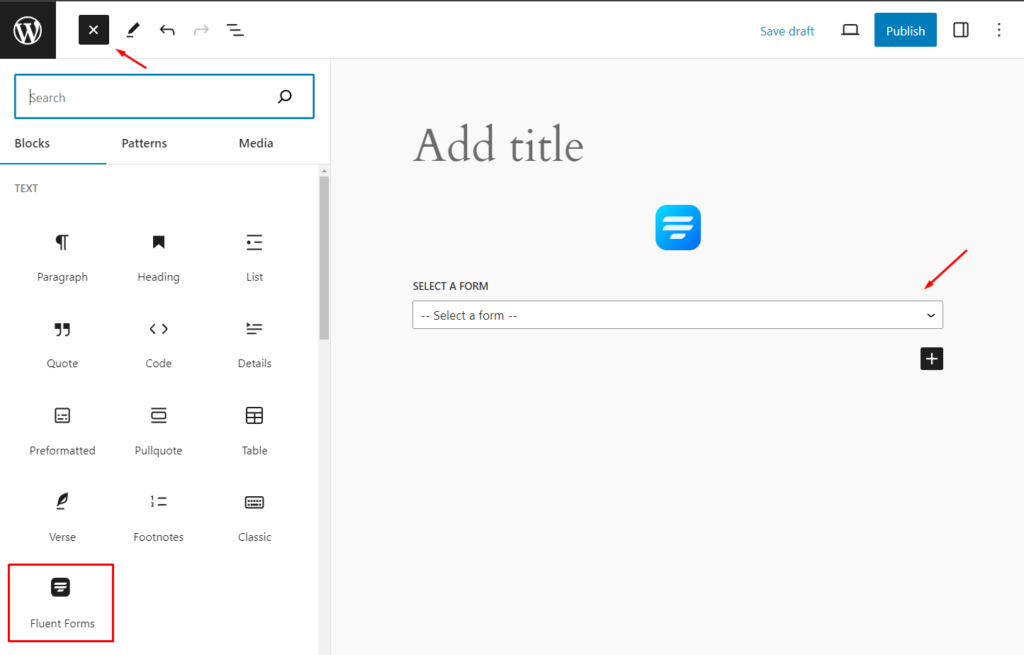Focus the block Search field

click(164, 97)
